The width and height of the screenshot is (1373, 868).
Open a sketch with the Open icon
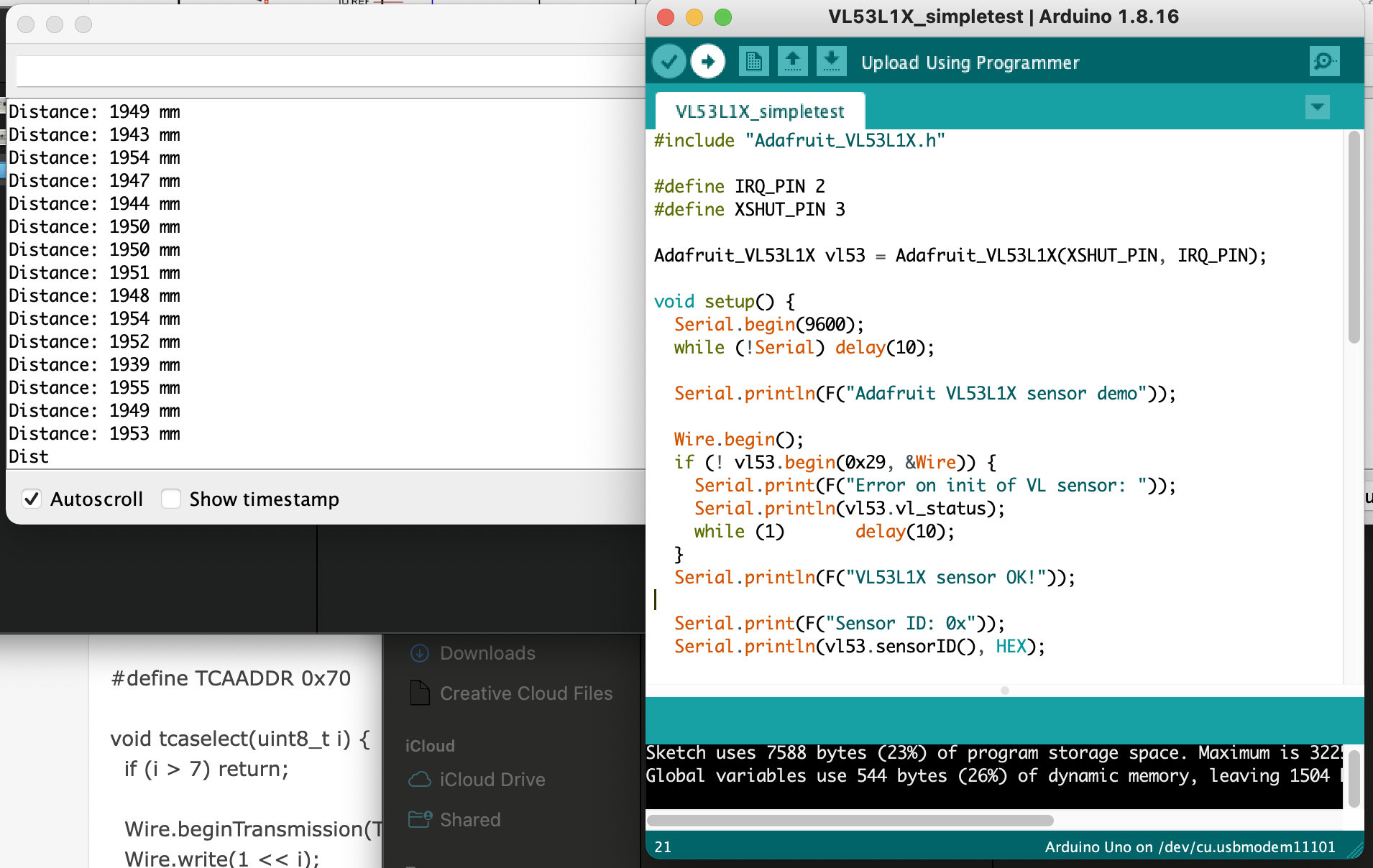(792, 62)
